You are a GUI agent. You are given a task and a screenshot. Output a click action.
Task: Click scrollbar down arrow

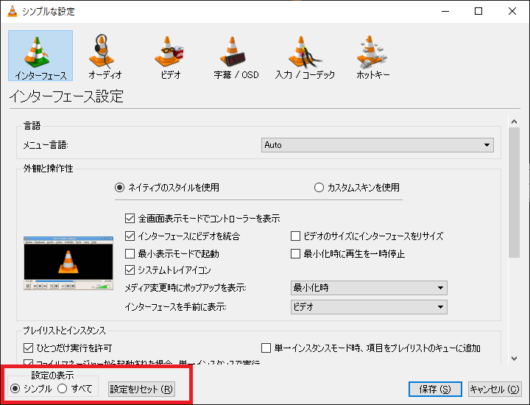click(x=514, y=358)
